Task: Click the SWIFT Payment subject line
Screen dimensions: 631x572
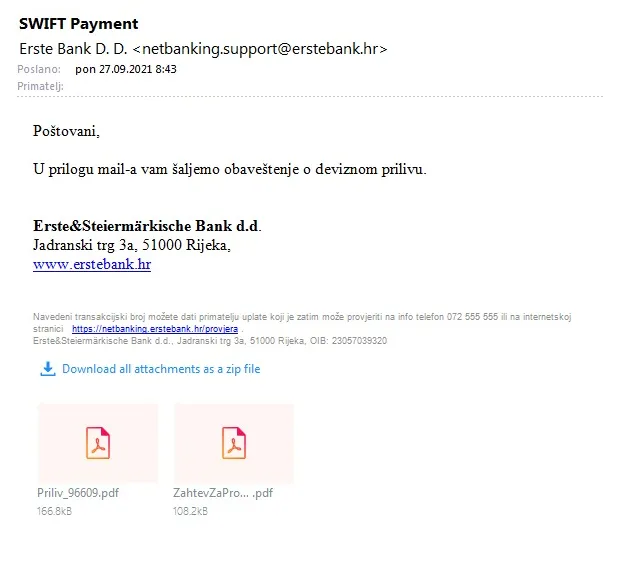Action: (x=78, y=24)
